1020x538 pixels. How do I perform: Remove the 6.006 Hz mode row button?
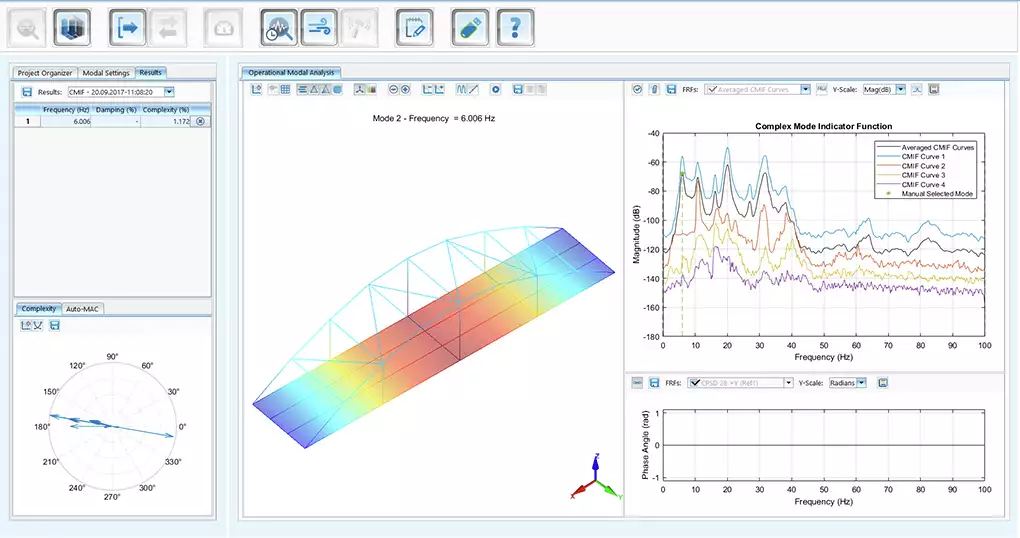[x=200, y=122]
